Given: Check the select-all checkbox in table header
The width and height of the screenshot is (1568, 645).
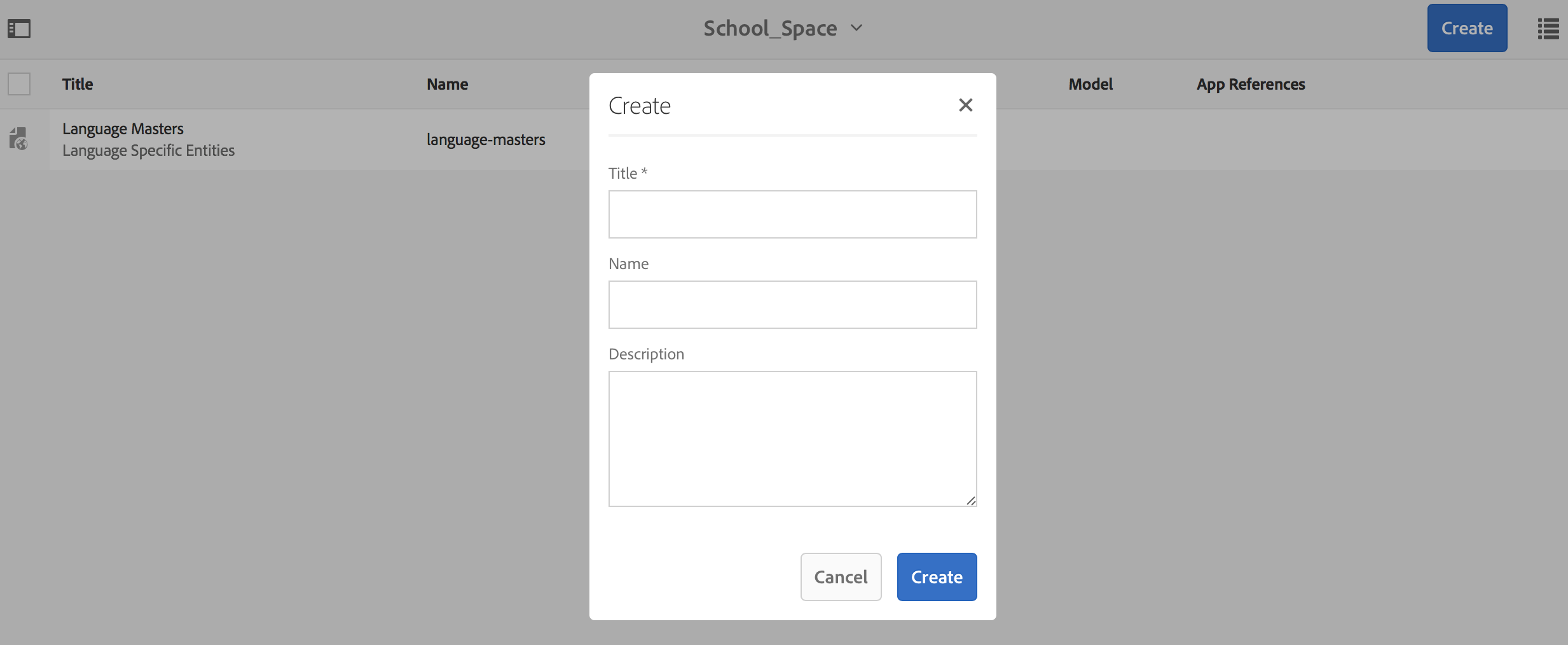Looking at the screenshot, I should [x=19, y=84].
